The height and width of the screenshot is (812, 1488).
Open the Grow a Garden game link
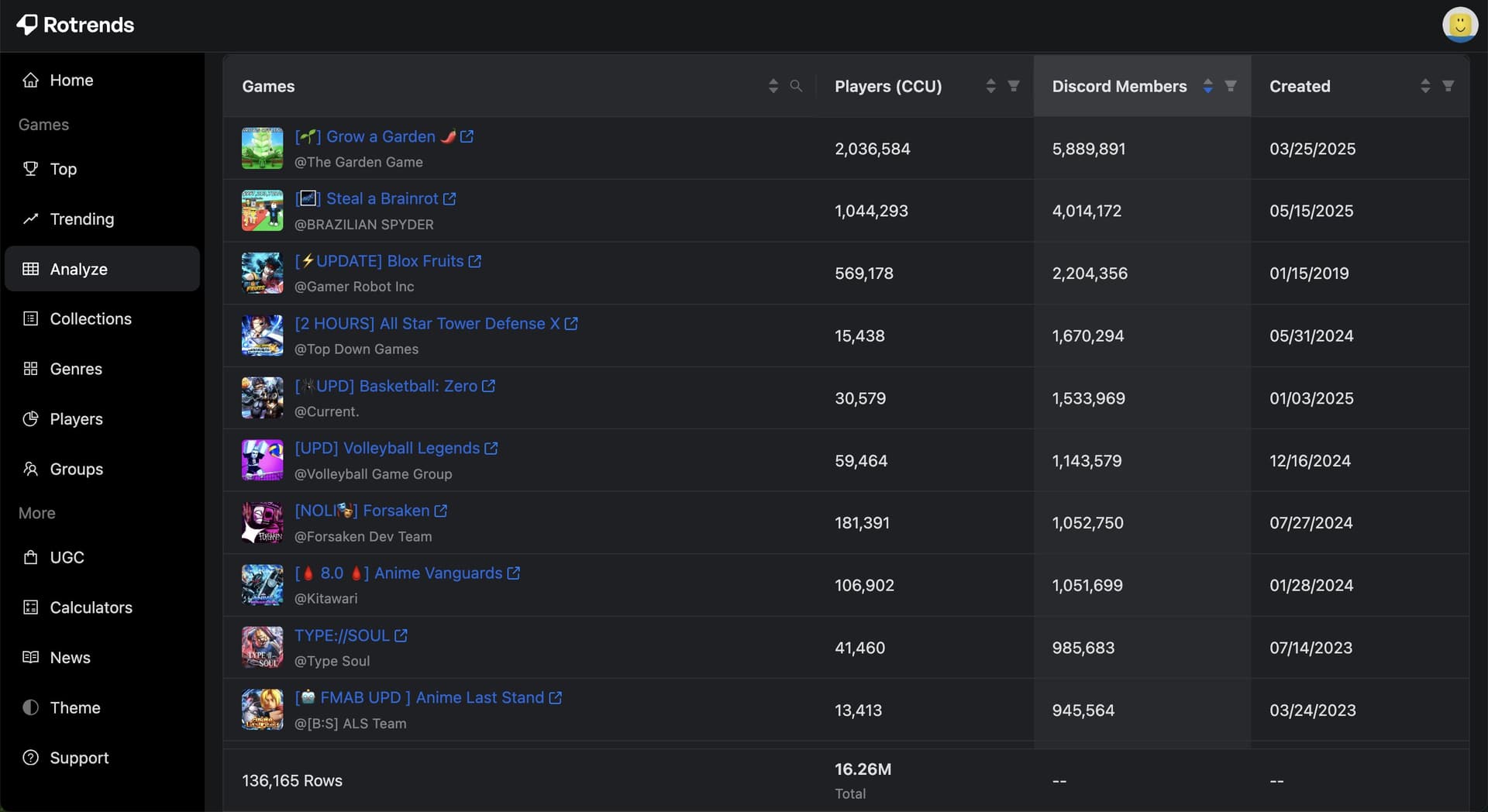point(381,136)
